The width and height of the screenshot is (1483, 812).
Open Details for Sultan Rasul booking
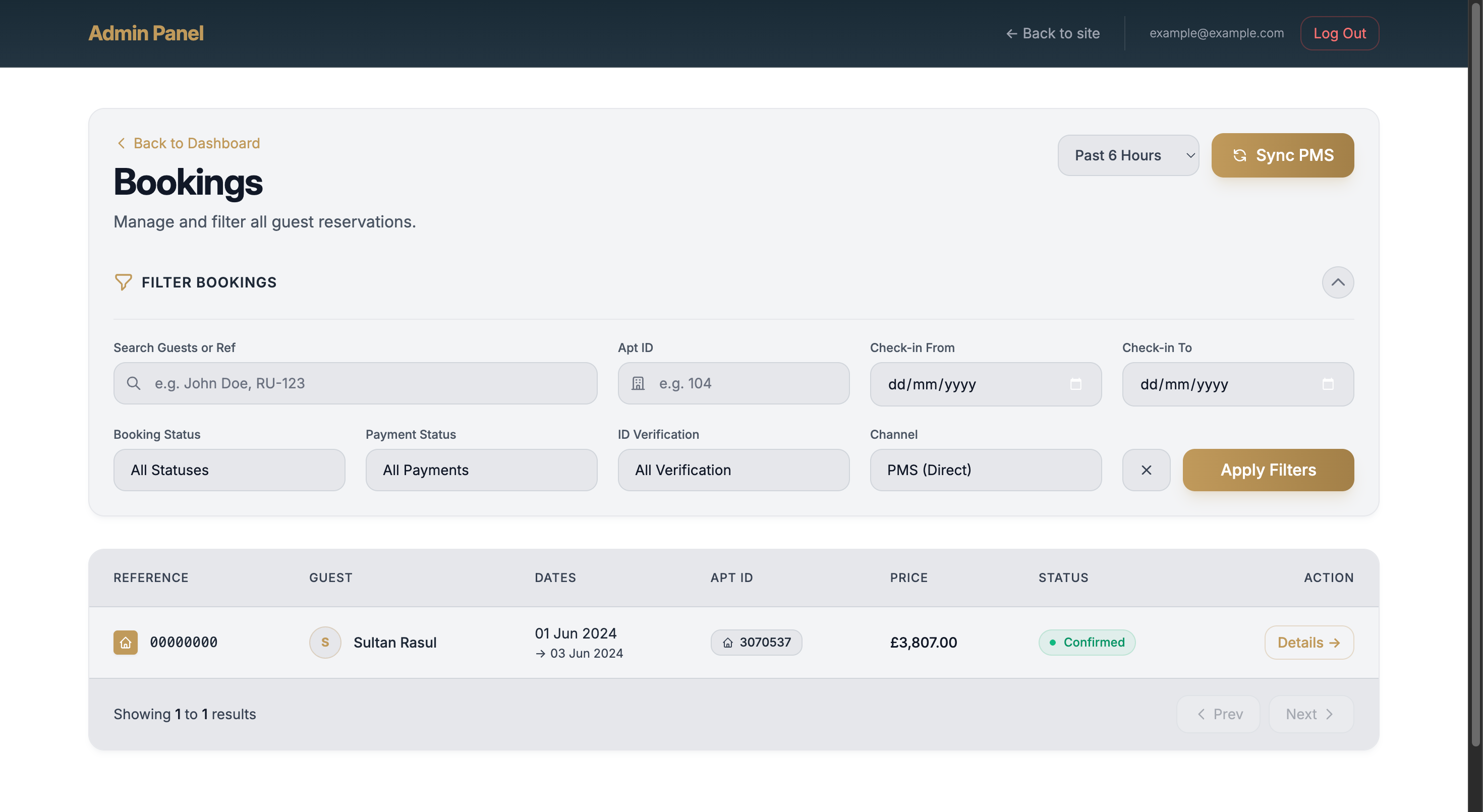coord(1309,642)
